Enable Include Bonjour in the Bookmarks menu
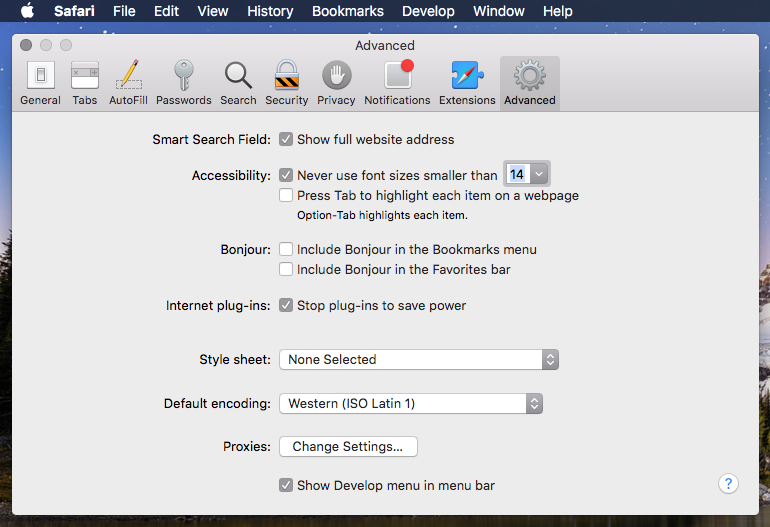The height and width of the screenshot is (527, 770). click(x=286, y=249)
